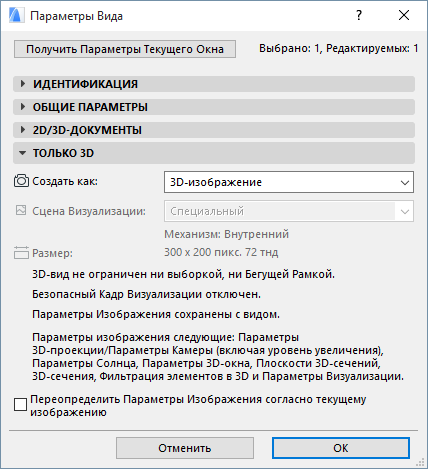Click the scene icon beside Сцена Визуализации
This screenshot has height=469, width=428.
[21, 210]
